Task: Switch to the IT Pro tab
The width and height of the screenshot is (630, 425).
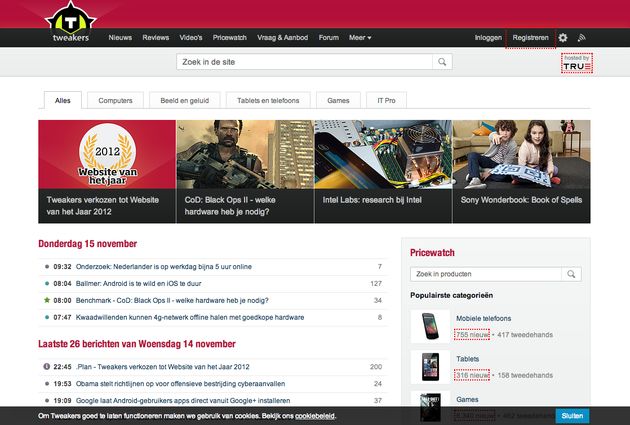Action: click(x=387, y=100)
